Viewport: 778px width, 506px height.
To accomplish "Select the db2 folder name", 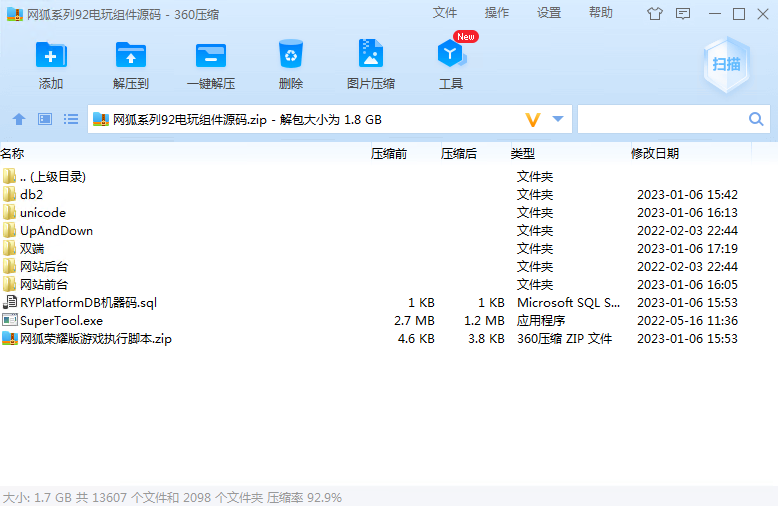I will (x=31, y=194).
